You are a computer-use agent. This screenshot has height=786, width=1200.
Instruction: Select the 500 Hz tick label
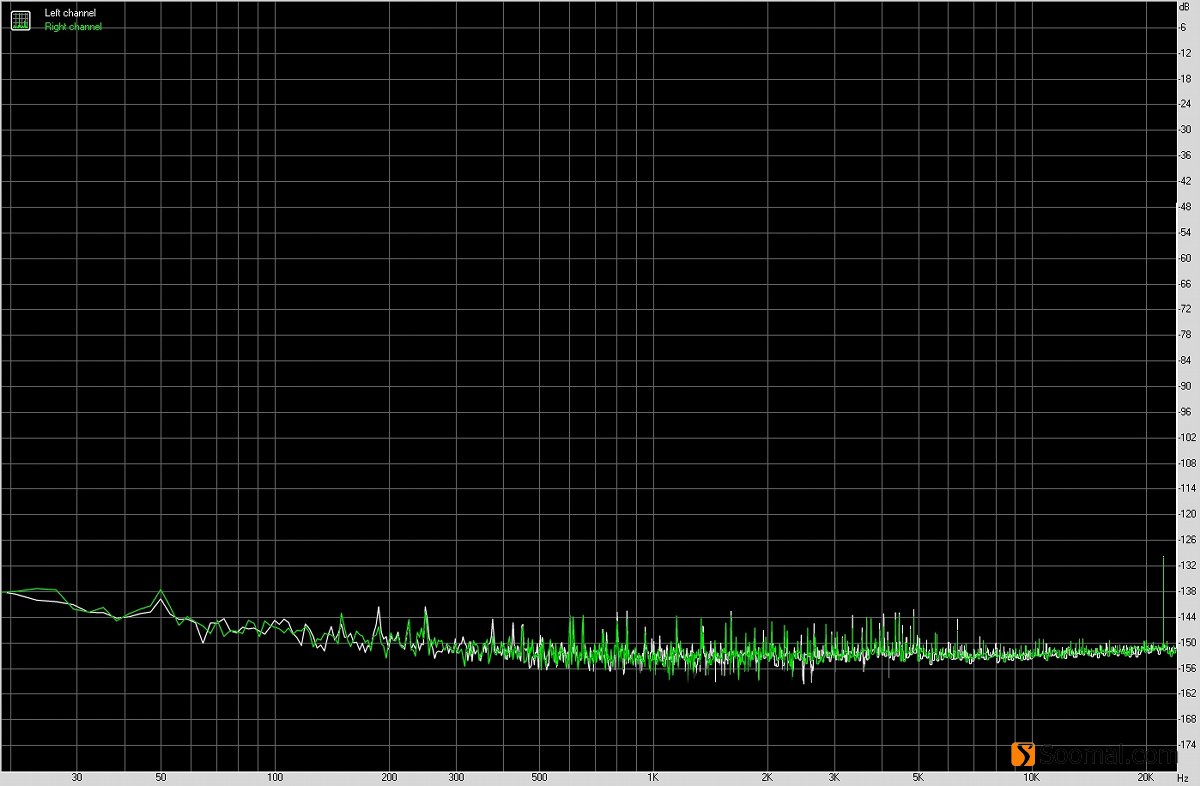tap(540, 776)
